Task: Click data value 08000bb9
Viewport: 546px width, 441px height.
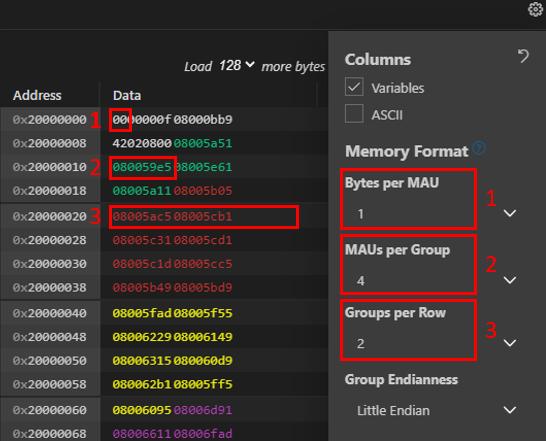Action: (x=203, y=119)
